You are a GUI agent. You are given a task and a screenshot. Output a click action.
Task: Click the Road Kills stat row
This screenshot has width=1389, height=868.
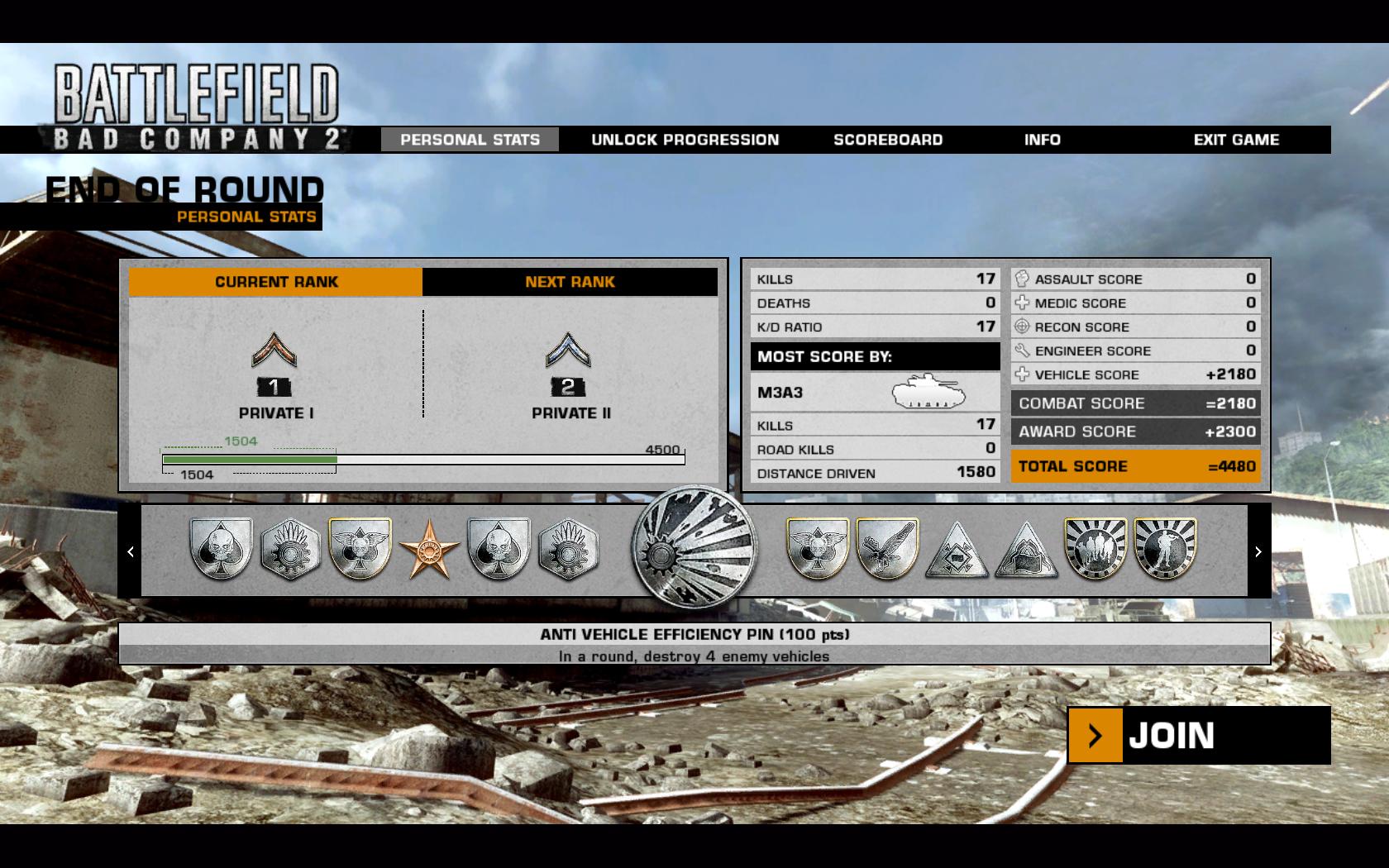click(875, 449)
